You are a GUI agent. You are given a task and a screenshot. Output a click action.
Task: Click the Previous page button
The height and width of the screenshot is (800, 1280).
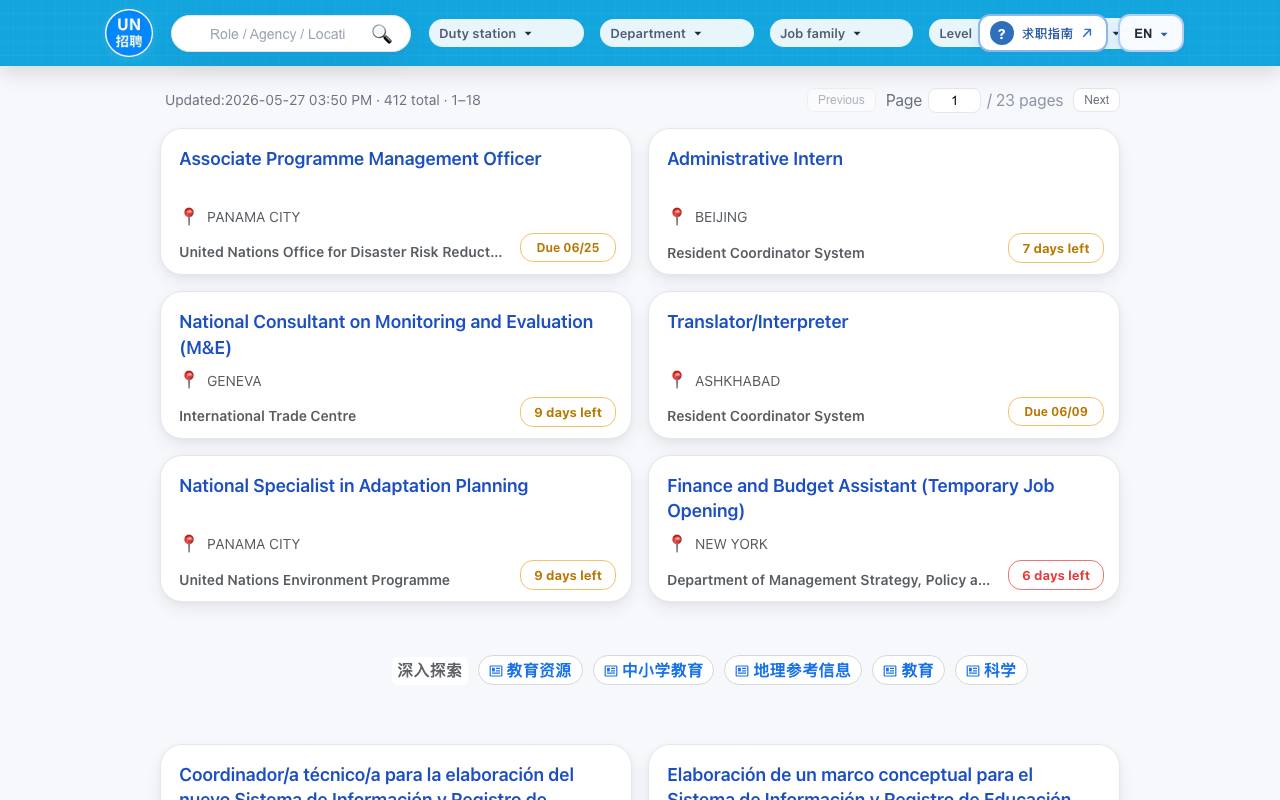point(841,100)
